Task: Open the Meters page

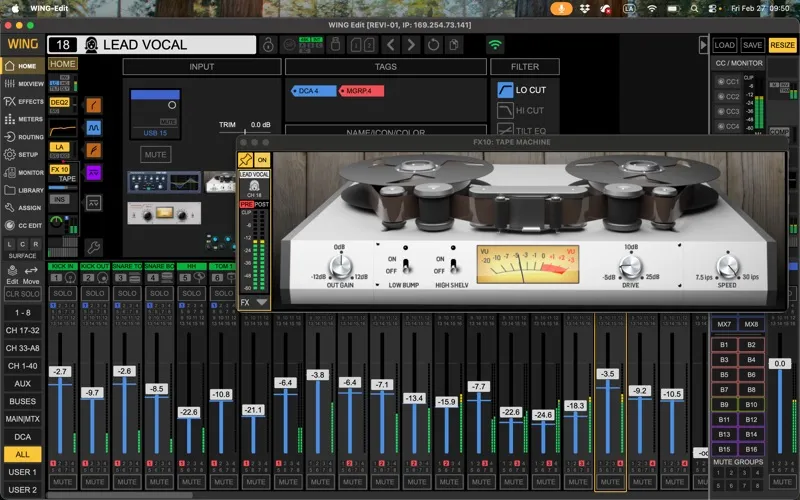Action: pos(23,119)
